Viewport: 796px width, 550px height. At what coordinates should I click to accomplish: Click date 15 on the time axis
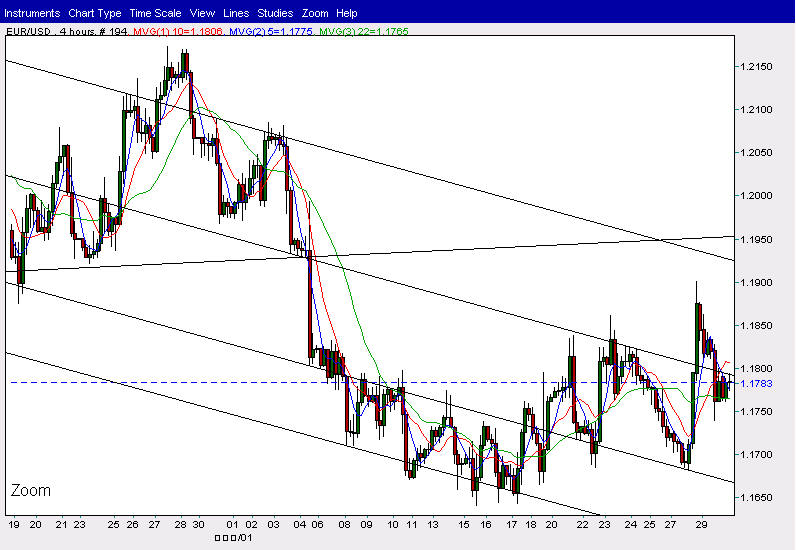click(464, 525)
